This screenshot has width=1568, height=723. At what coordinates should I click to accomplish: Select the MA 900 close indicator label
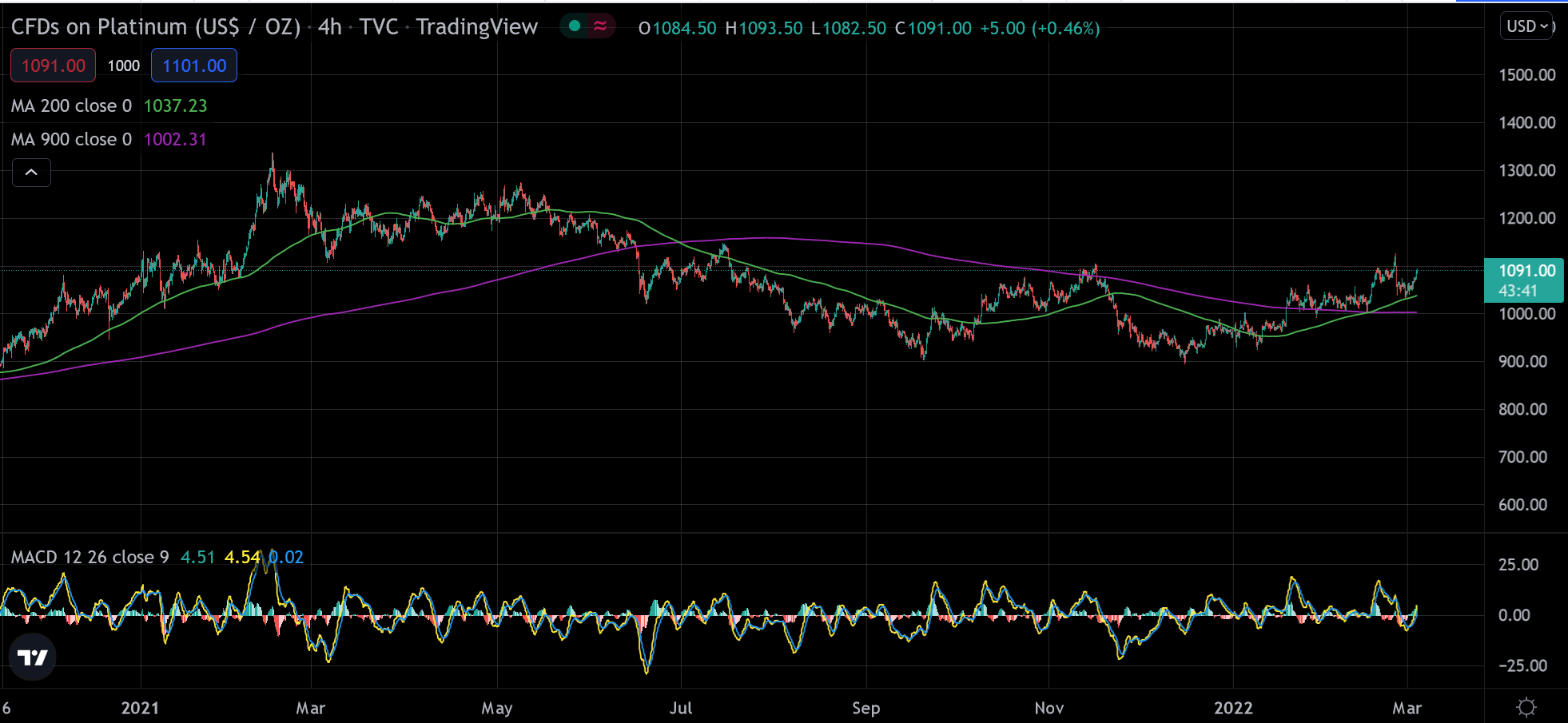click(x=71, y=139)
